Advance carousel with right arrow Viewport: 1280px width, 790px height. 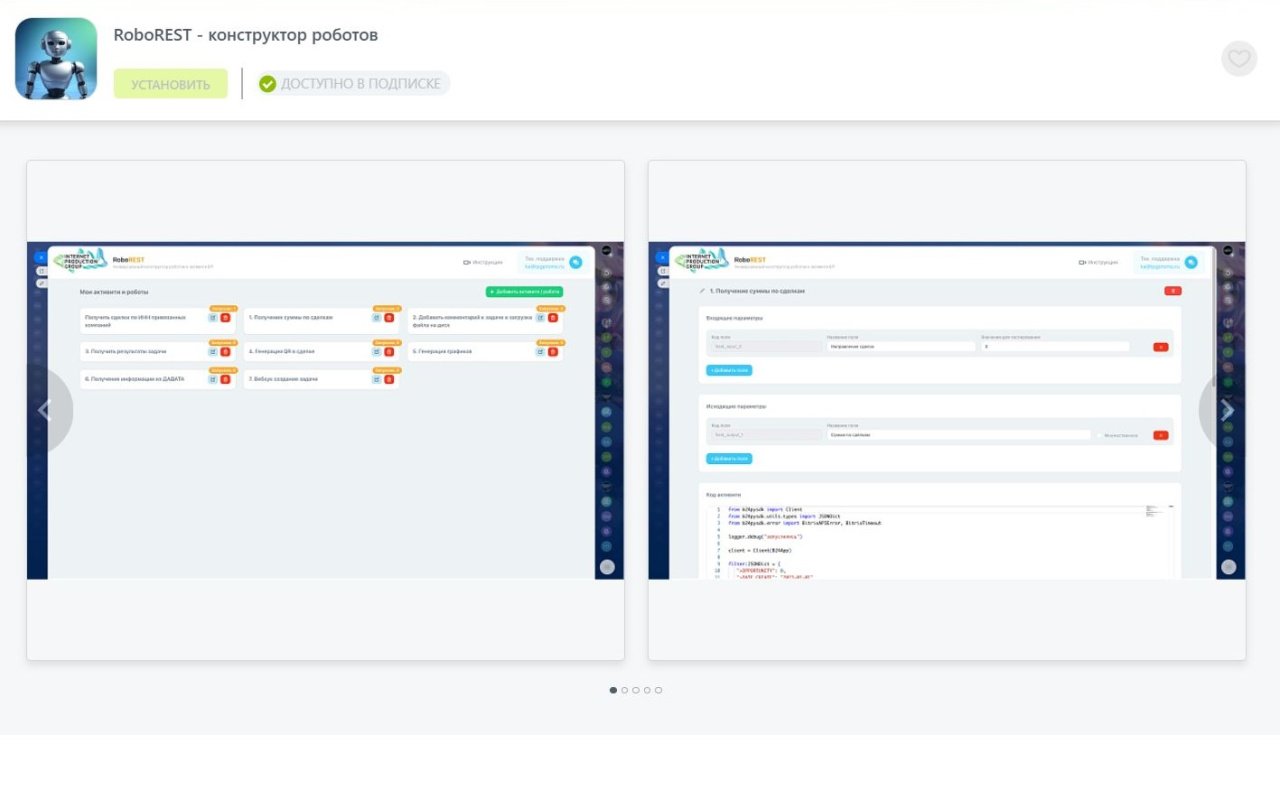tap(1227, 410)
